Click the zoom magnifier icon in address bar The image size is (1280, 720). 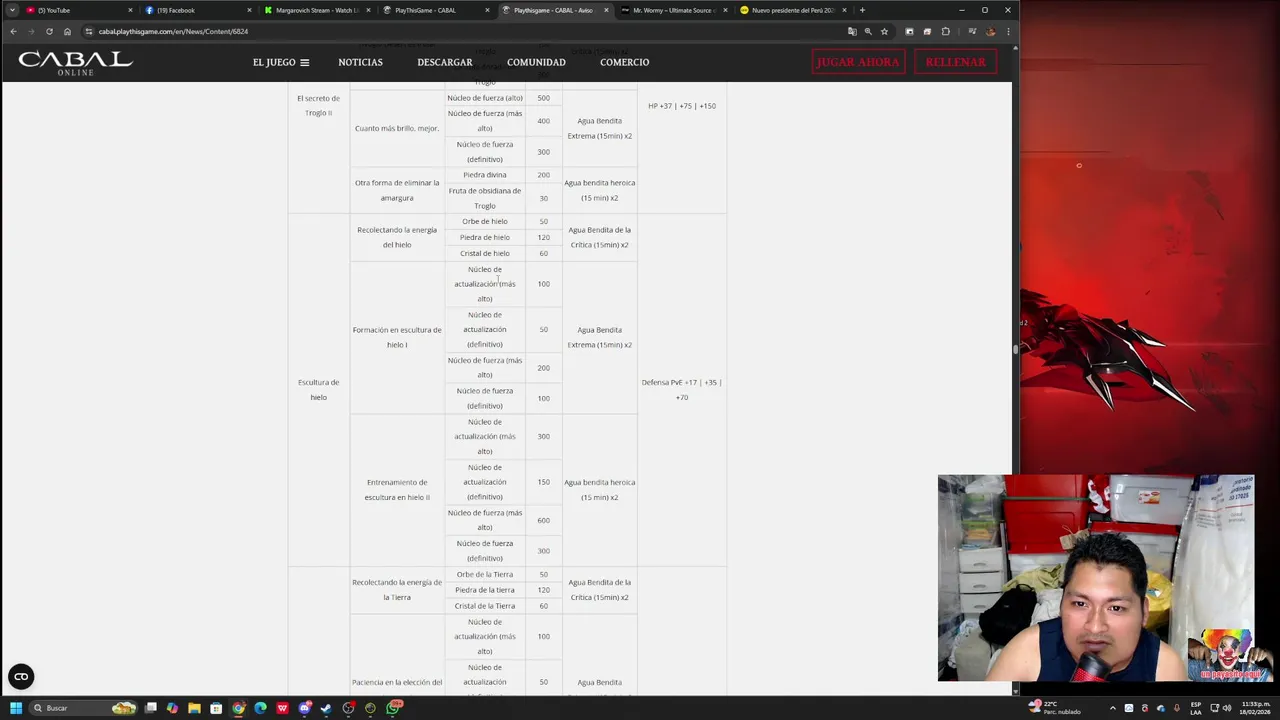point(868,31)
